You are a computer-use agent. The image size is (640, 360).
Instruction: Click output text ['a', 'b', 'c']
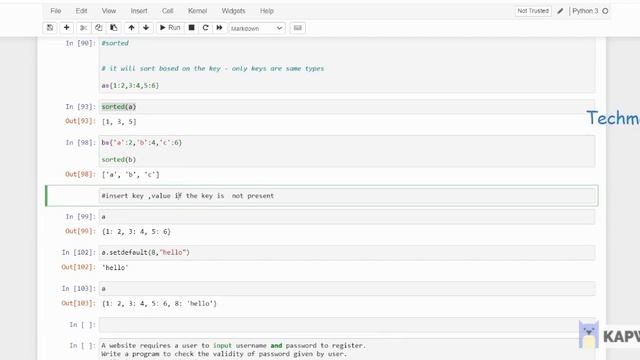point(130,175)
